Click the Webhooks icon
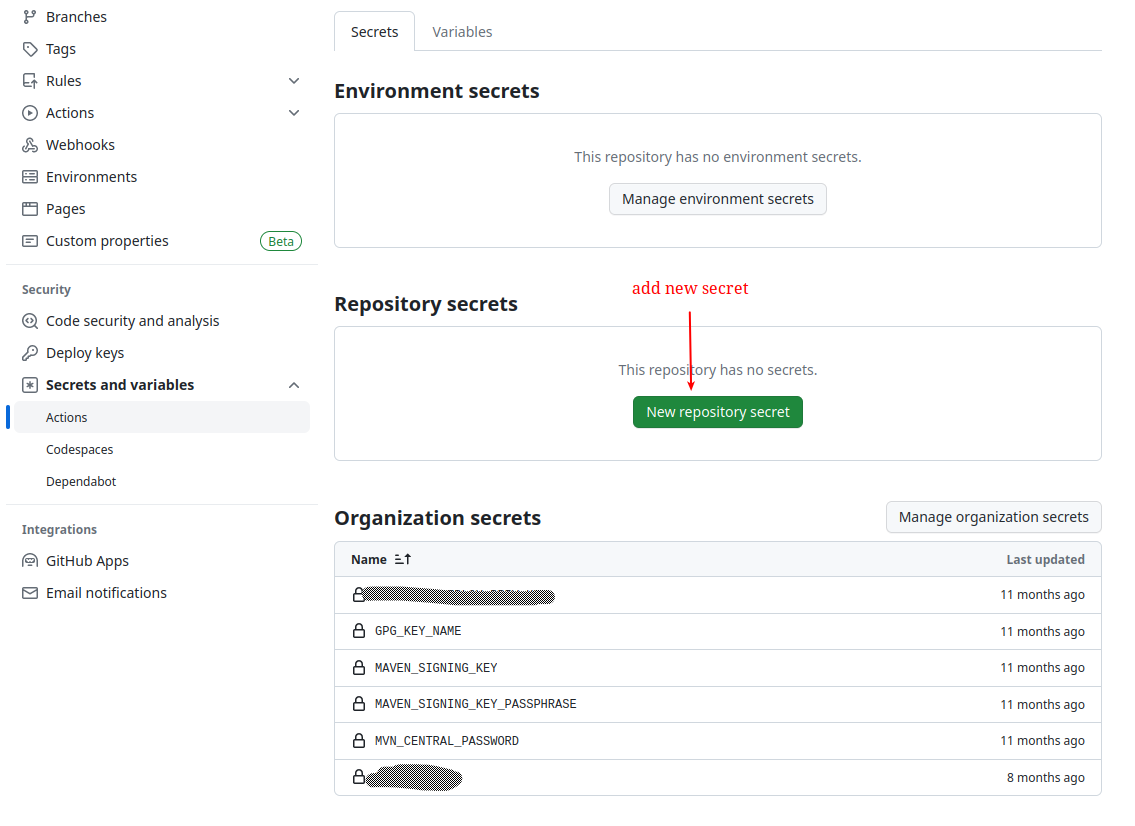Screen dimensions: 1135x826 click(x=30, y=145)
